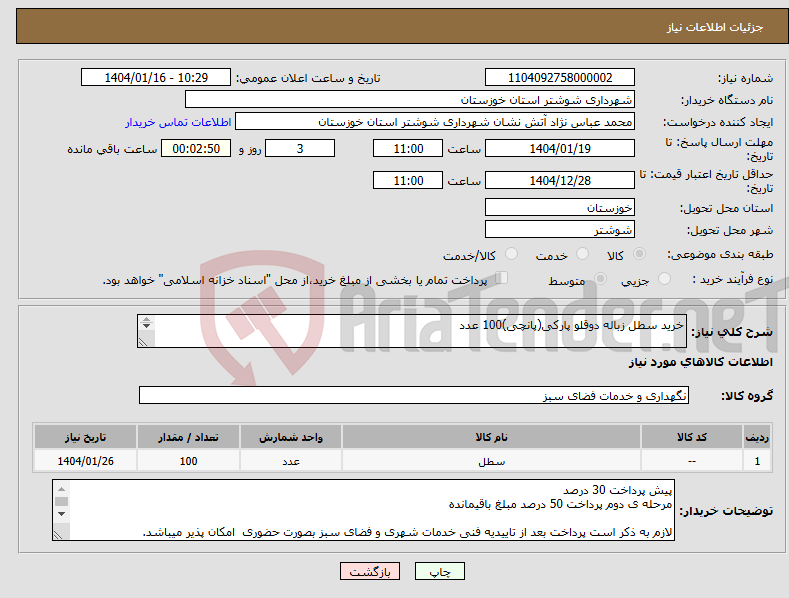Click the remaining time field 00:02:50
Screen dimensions: 789x598
point(196,148)
